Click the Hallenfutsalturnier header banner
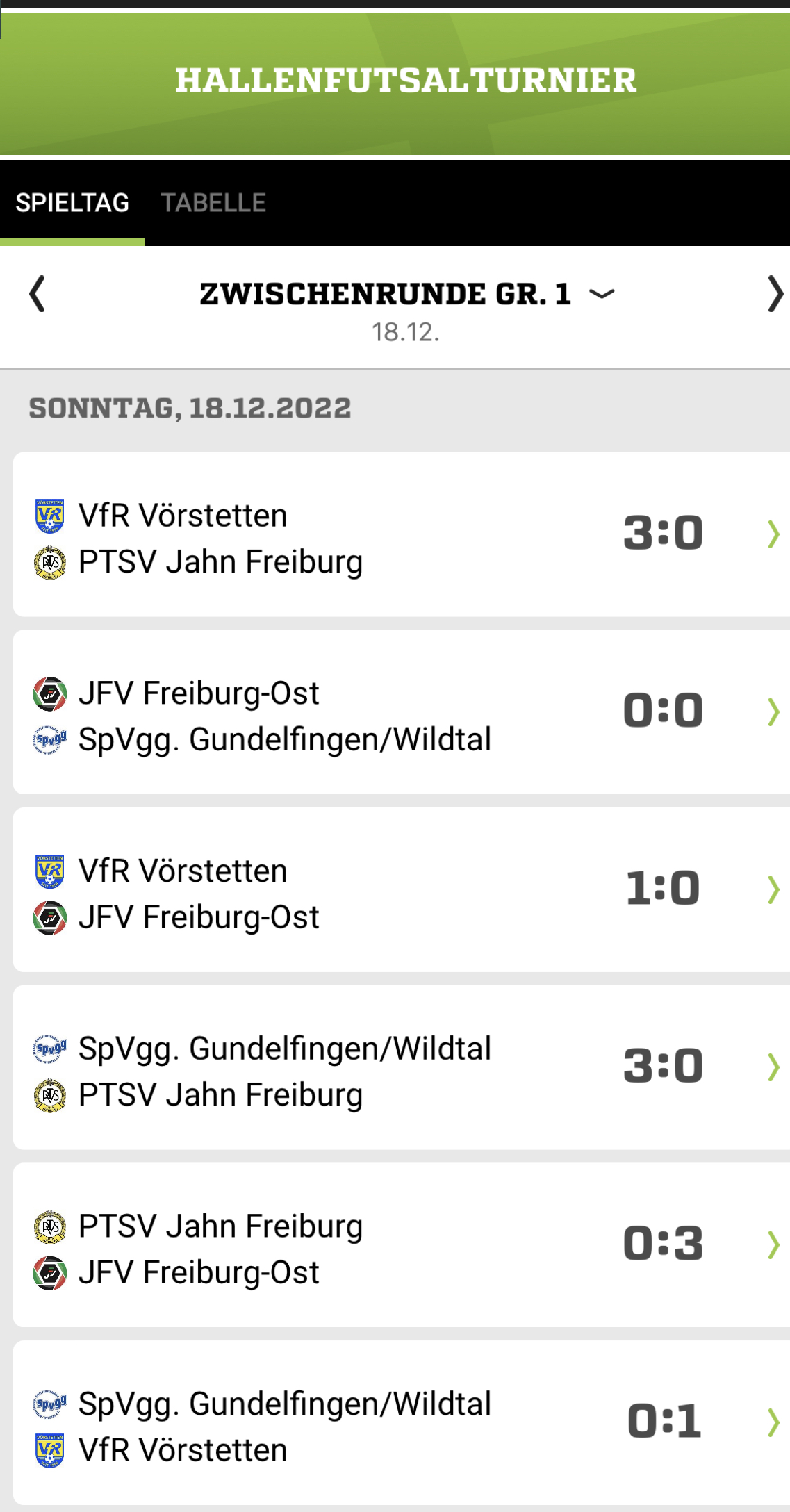The height and width of the screenshot is (1512, 790). (405, 81)
